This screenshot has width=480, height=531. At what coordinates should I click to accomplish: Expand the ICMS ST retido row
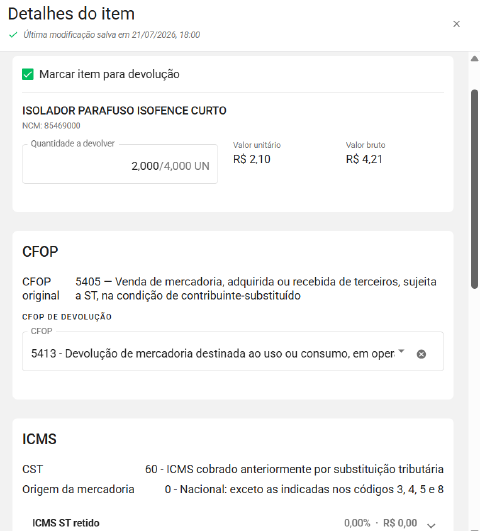(x=431, y=525)
